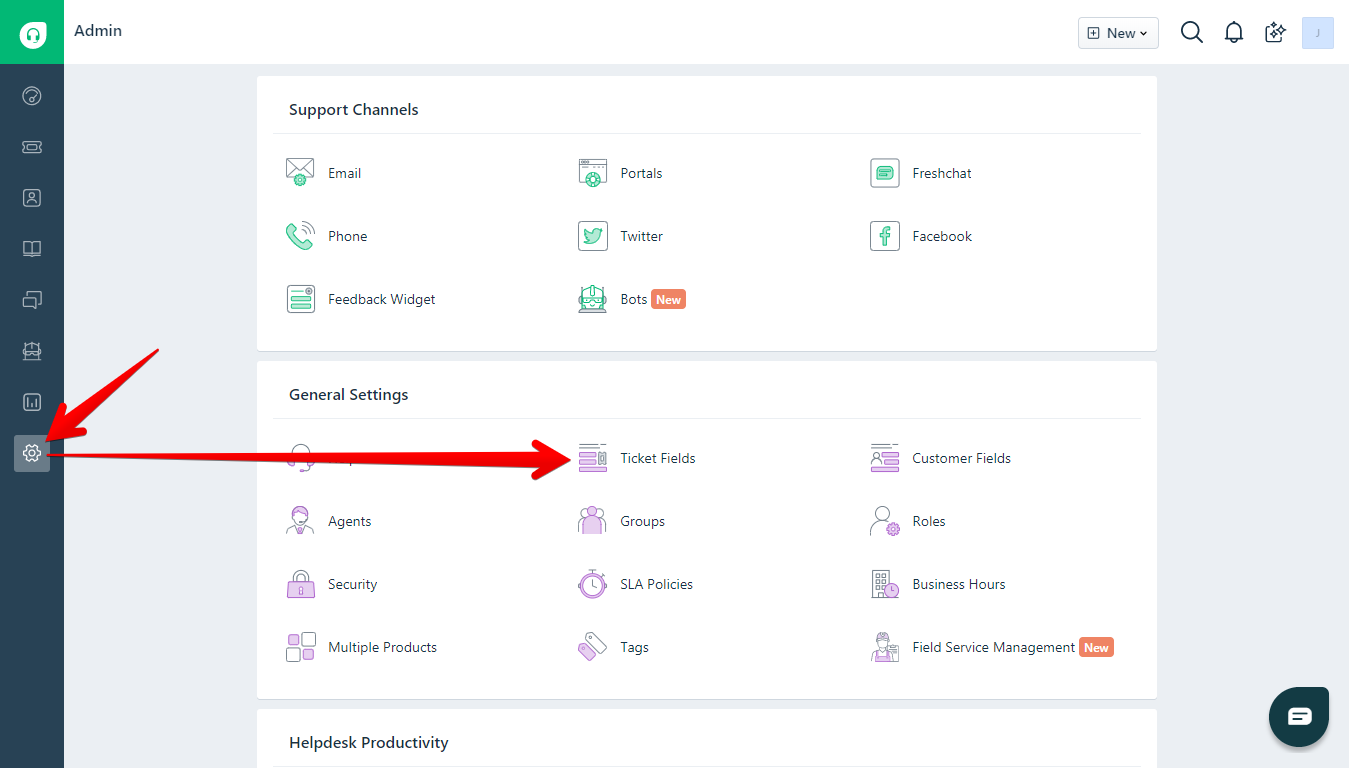Expand the New dropdown button
Viewport: 1349px width, 768px height.
tap(1118, 33)
